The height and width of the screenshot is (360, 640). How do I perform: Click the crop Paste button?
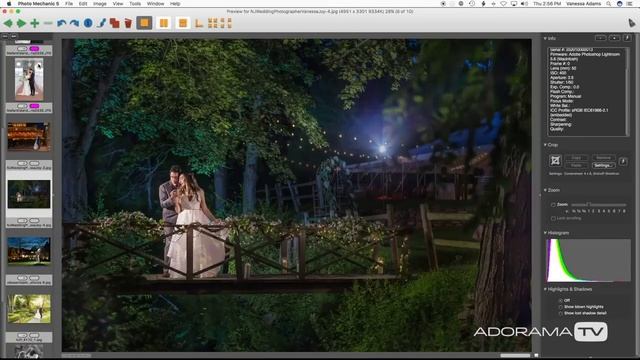pos(576,165)
